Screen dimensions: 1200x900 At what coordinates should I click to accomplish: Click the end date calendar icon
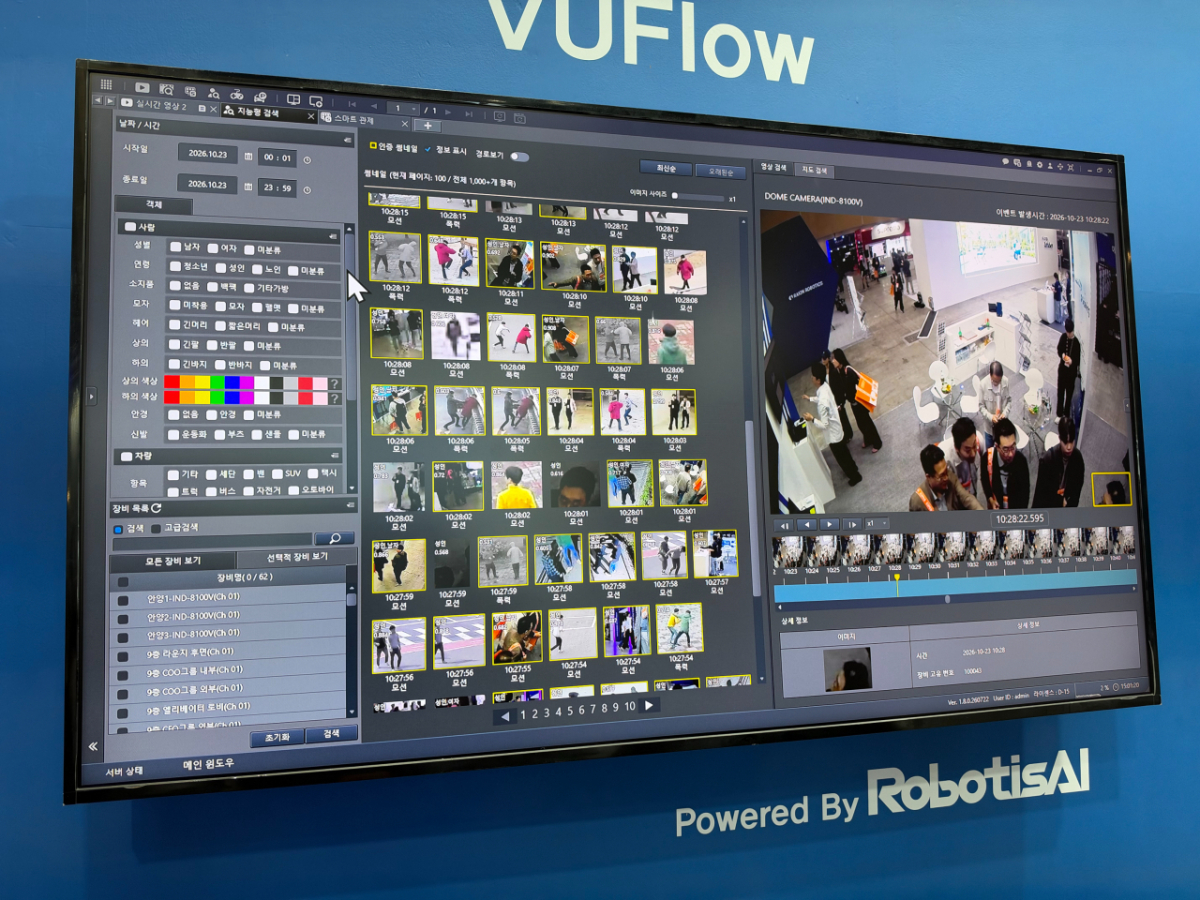click(248, 186)
